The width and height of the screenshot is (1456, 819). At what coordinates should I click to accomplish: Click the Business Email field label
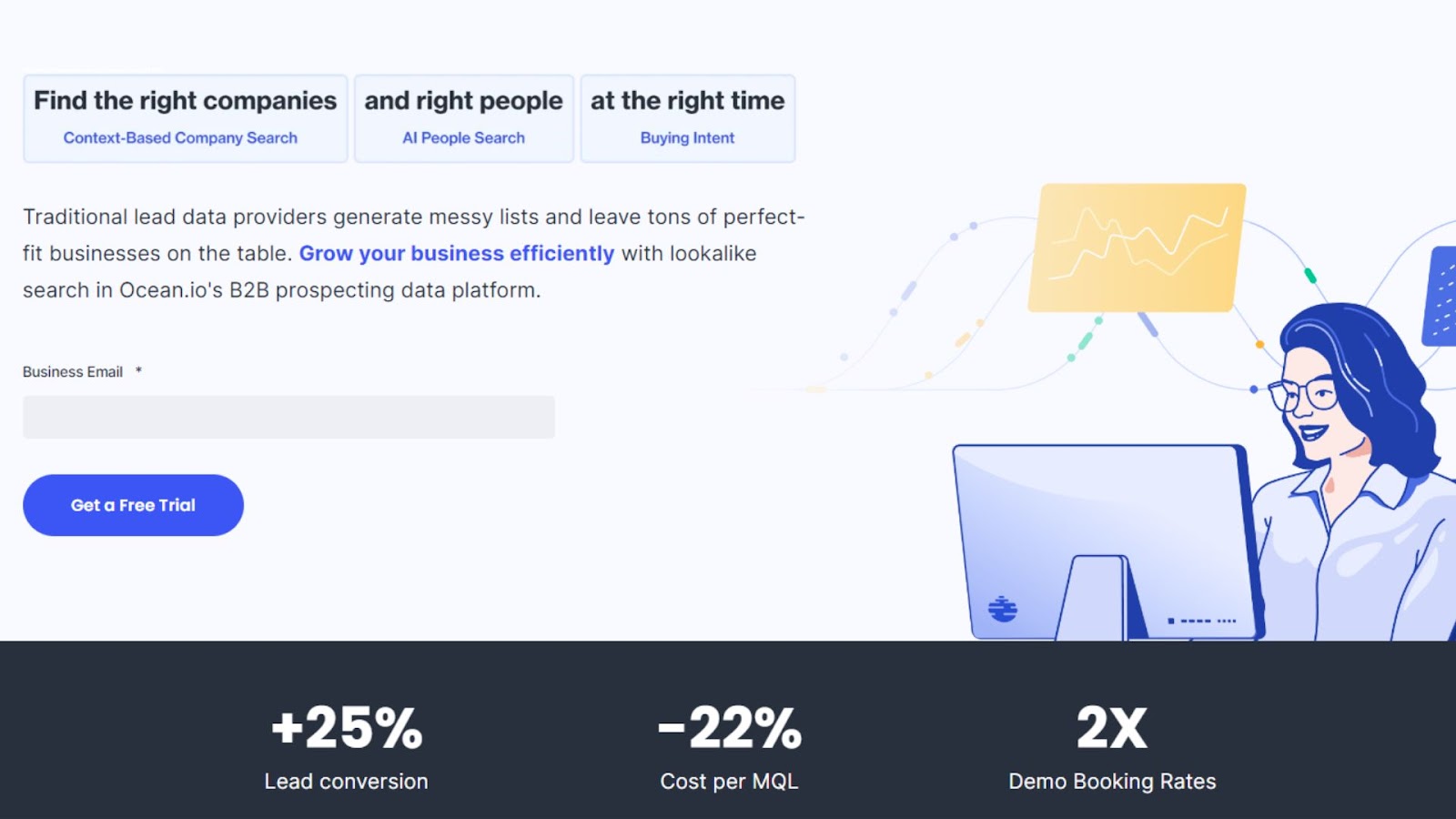(73, 371)
